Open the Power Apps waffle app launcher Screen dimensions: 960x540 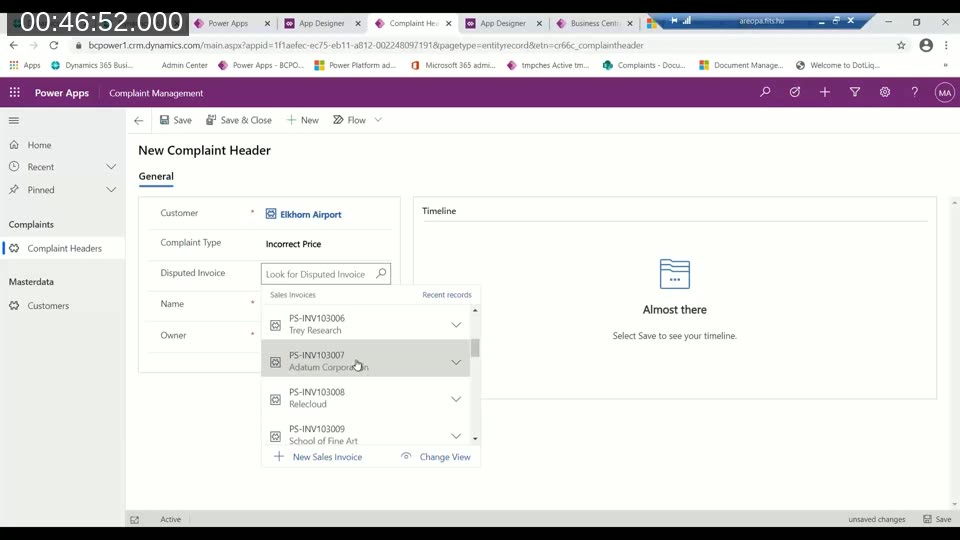[x=15, y=92]
